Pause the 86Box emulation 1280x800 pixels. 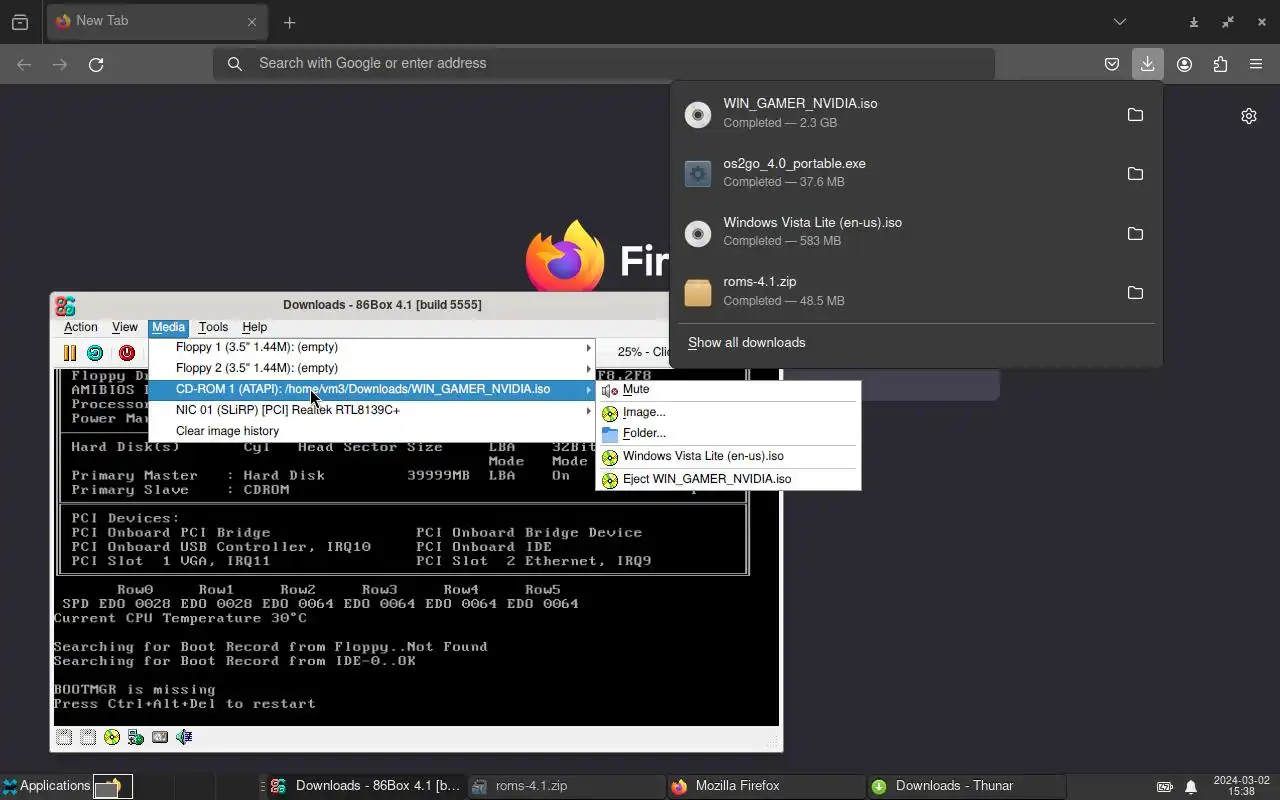pyautogui.click(x=69, y=353)
